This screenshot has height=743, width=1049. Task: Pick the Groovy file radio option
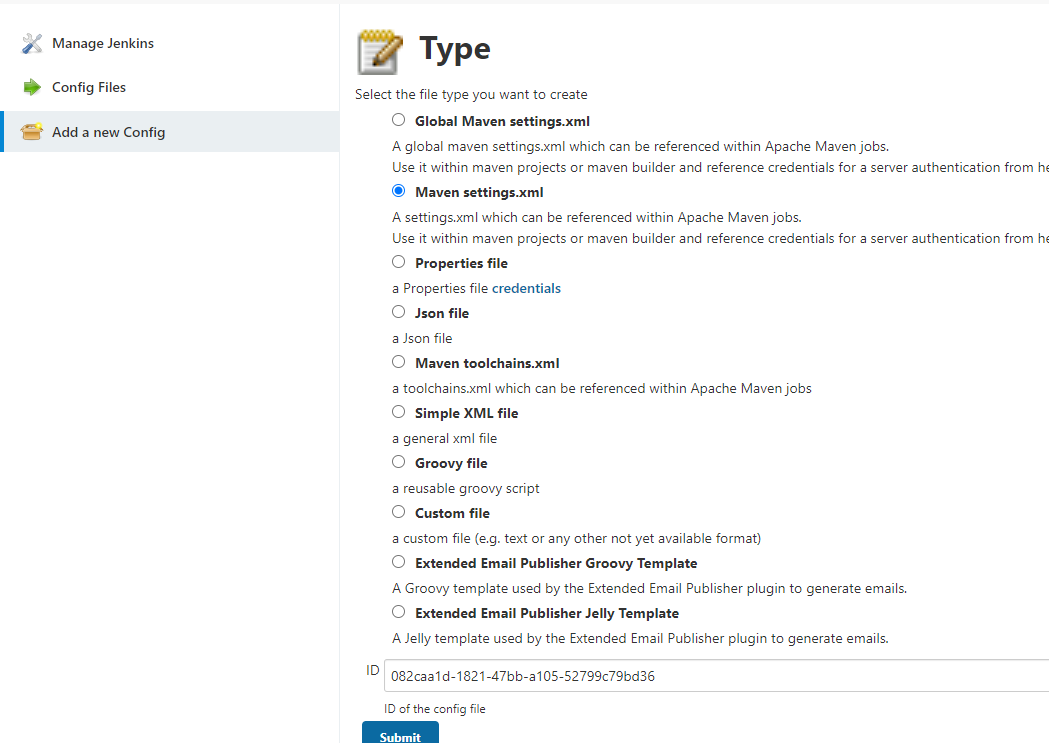[399, 462]
